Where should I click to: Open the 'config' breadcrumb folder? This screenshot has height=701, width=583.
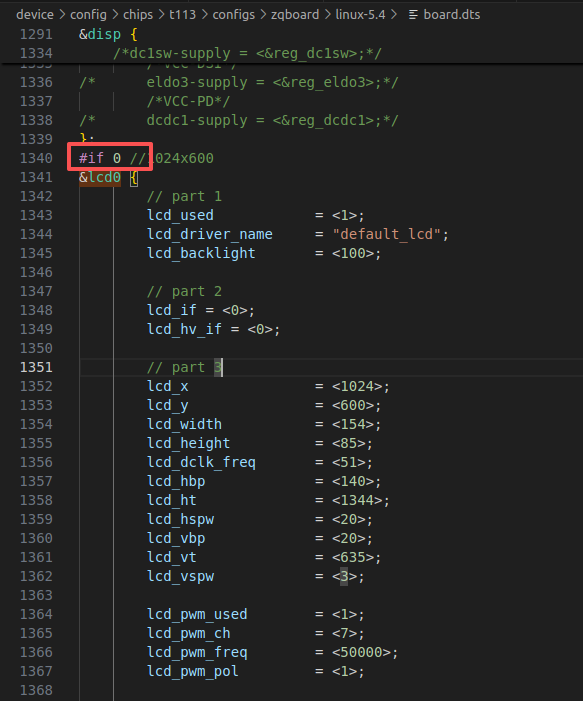click(89, 15)
